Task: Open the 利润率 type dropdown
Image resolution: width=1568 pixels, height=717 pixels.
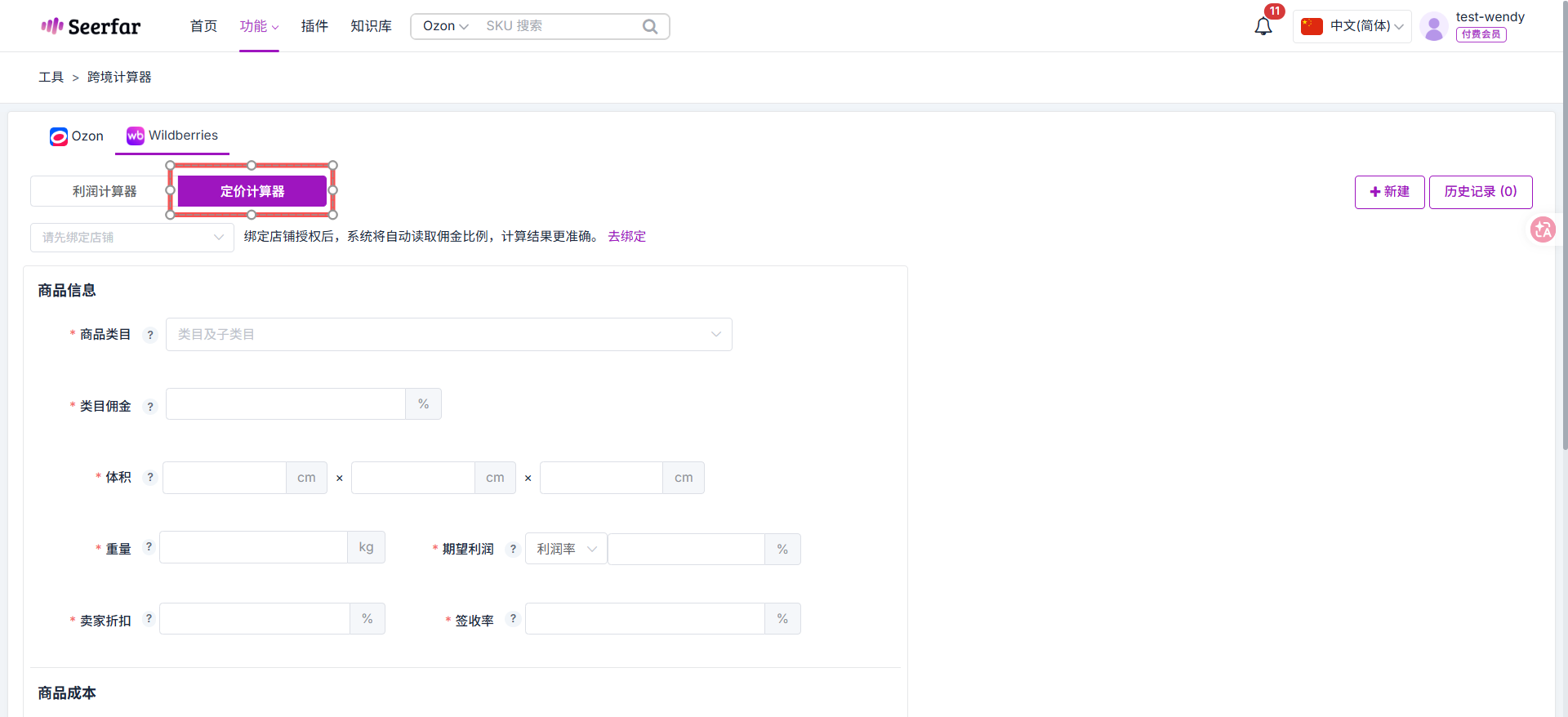Action: 566,549
